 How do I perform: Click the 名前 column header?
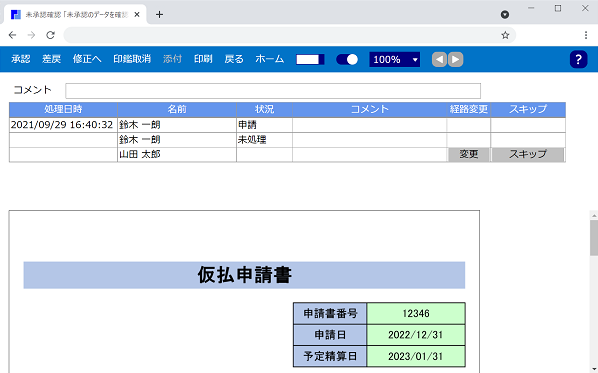point(177,110)
